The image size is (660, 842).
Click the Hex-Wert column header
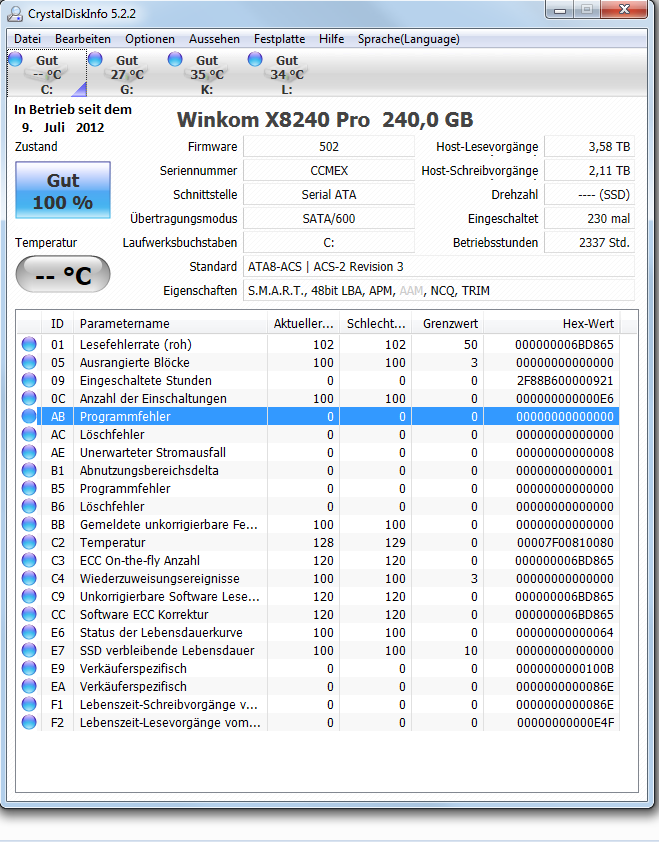click(x=552, y=323)
